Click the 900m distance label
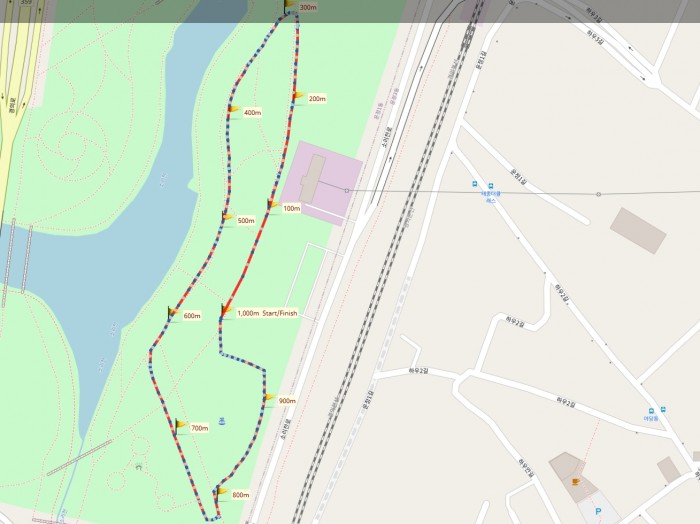Screen dimensions: 700x524 (287, 401)
